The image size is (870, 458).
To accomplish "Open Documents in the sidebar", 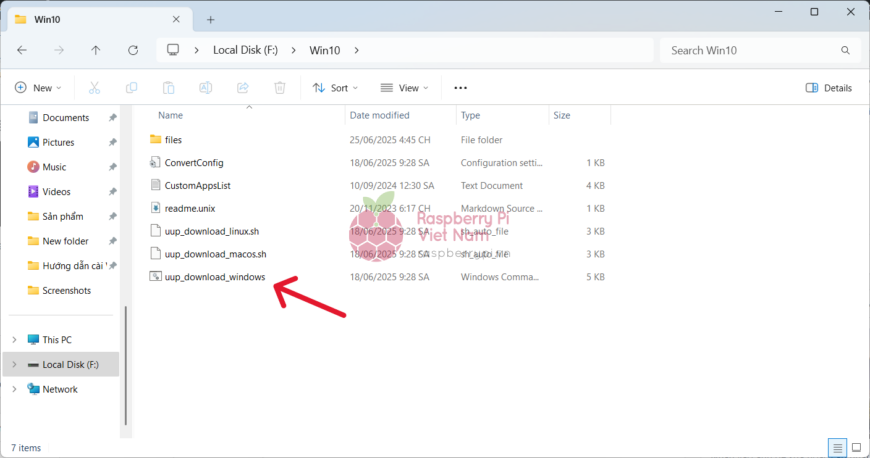I will [x=65, y=118].
